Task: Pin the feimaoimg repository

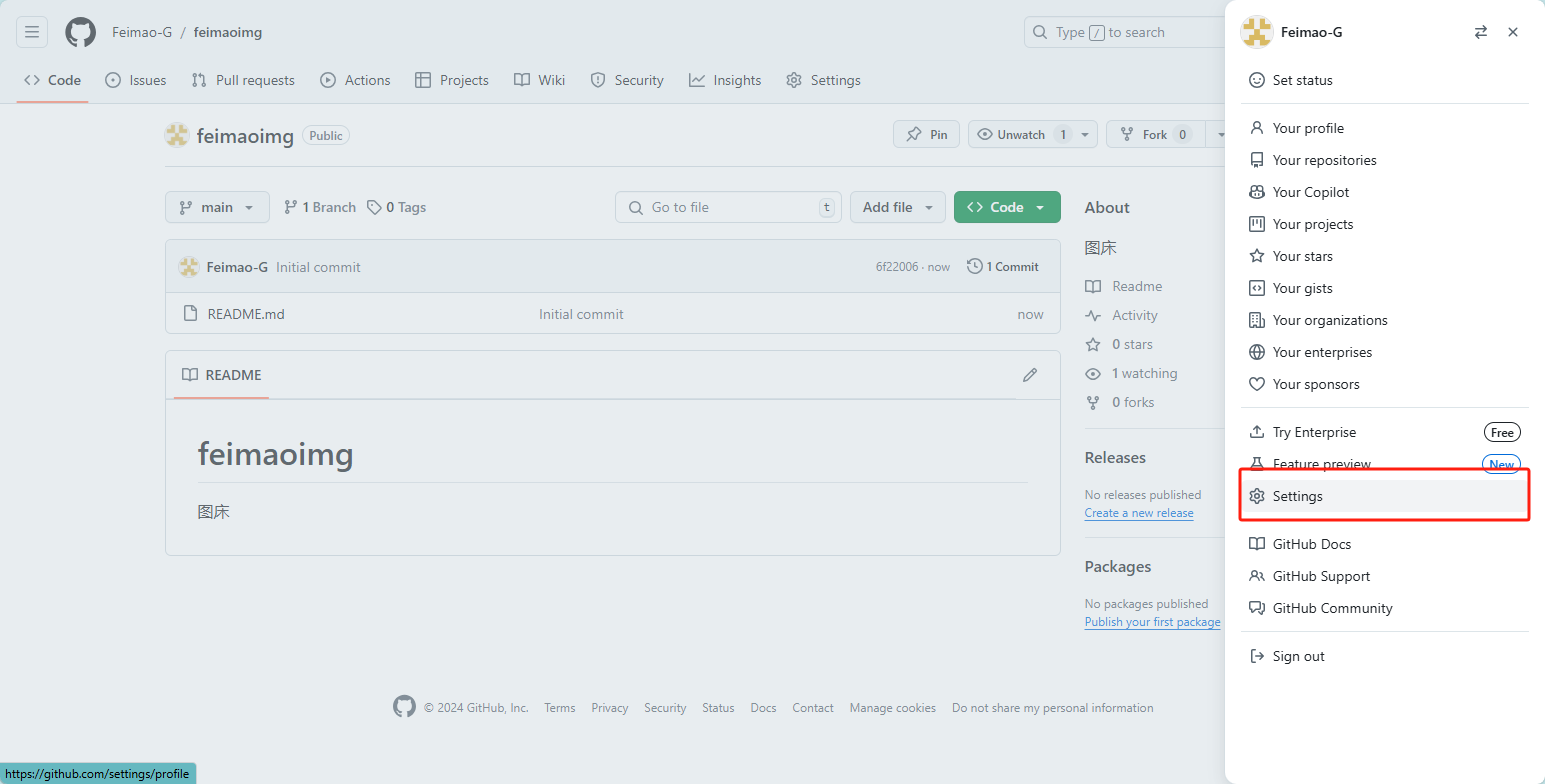Action: [926, 134]
